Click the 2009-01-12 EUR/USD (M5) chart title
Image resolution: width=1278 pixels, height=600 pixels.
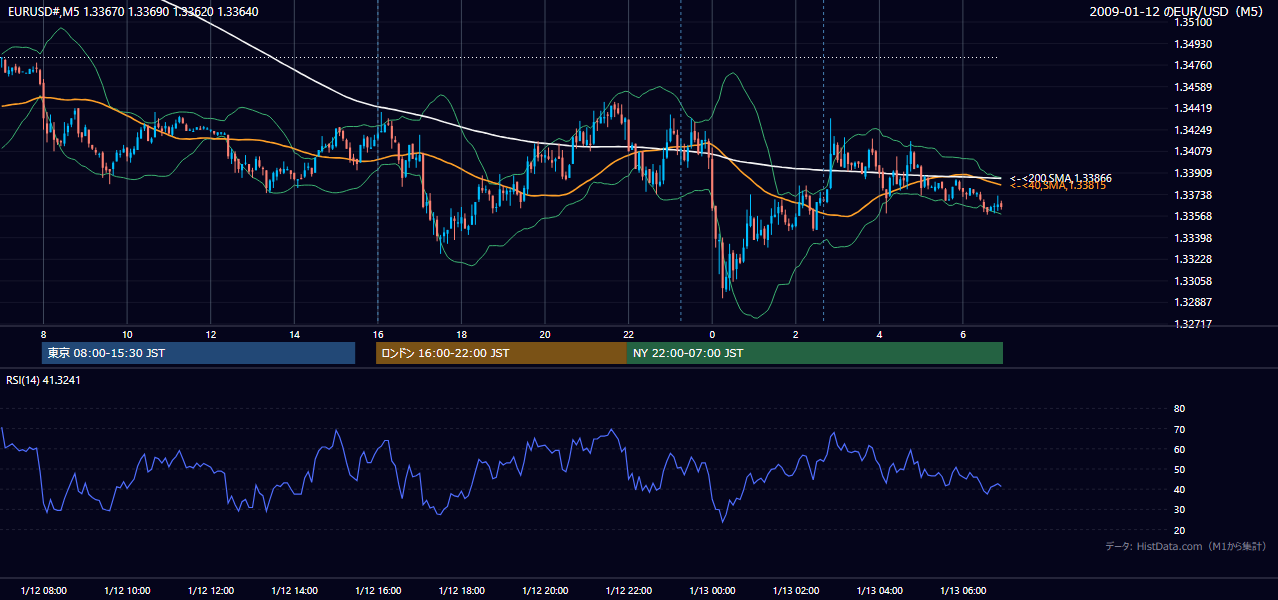pyautogui.click(x=1177, y=12)
